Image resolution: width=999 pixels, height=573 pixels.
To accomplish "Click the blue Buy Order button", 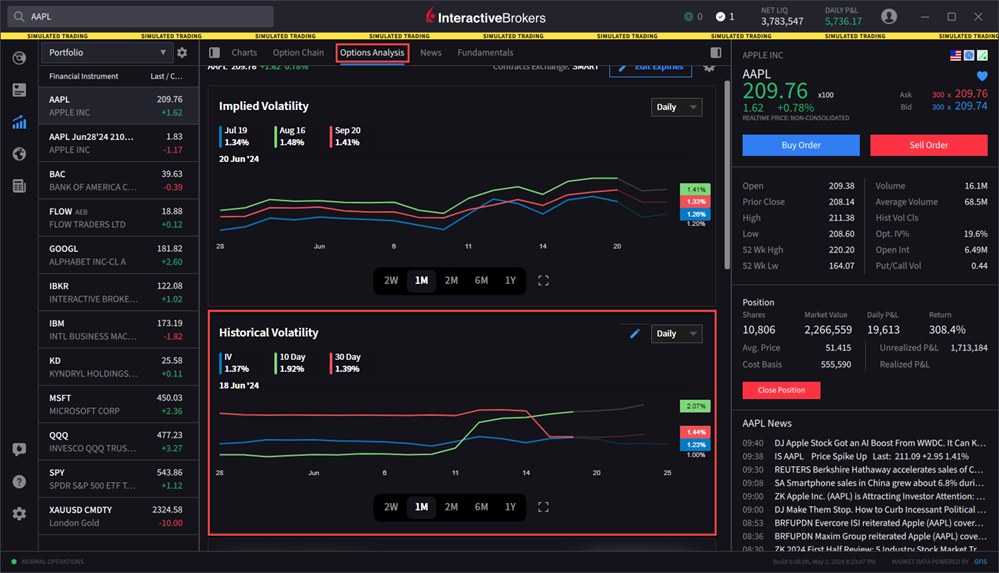I will (x=801, y=145).
